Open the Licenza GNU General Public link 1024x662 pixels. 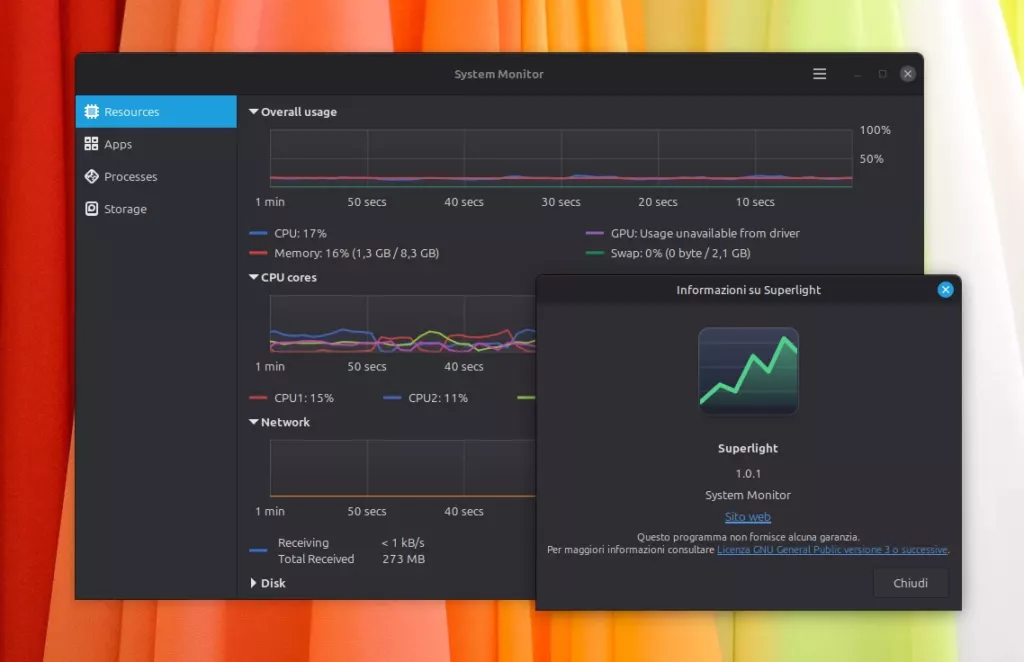tap(832, 550)
